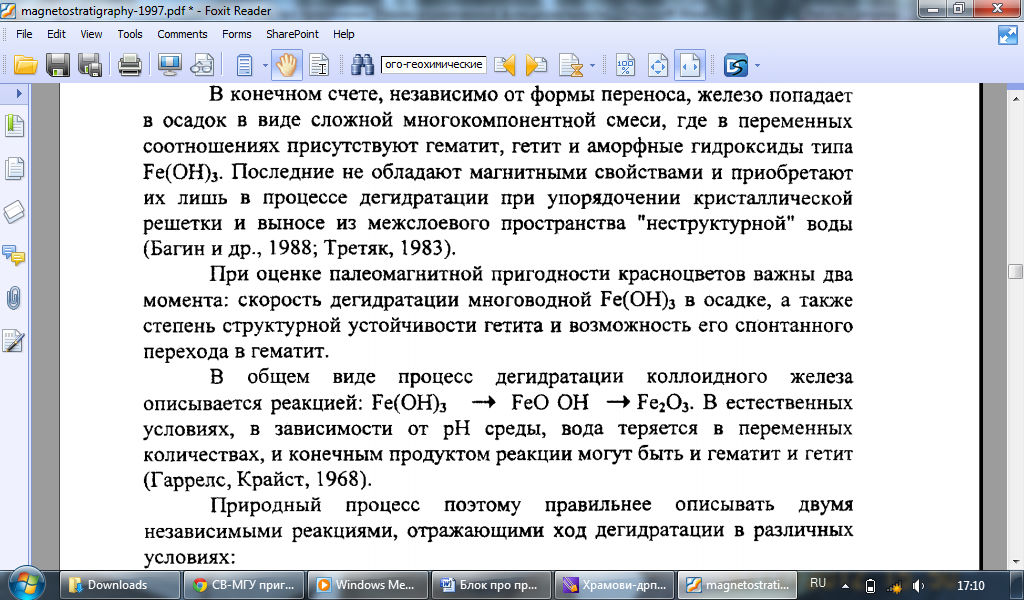Click the network tray icon

point(894,586)
